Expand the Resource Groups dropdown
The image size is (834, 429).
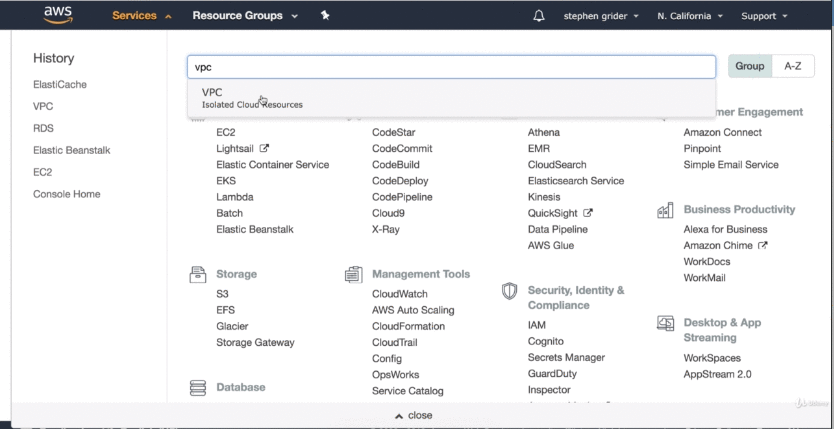(x=245, y=16)
